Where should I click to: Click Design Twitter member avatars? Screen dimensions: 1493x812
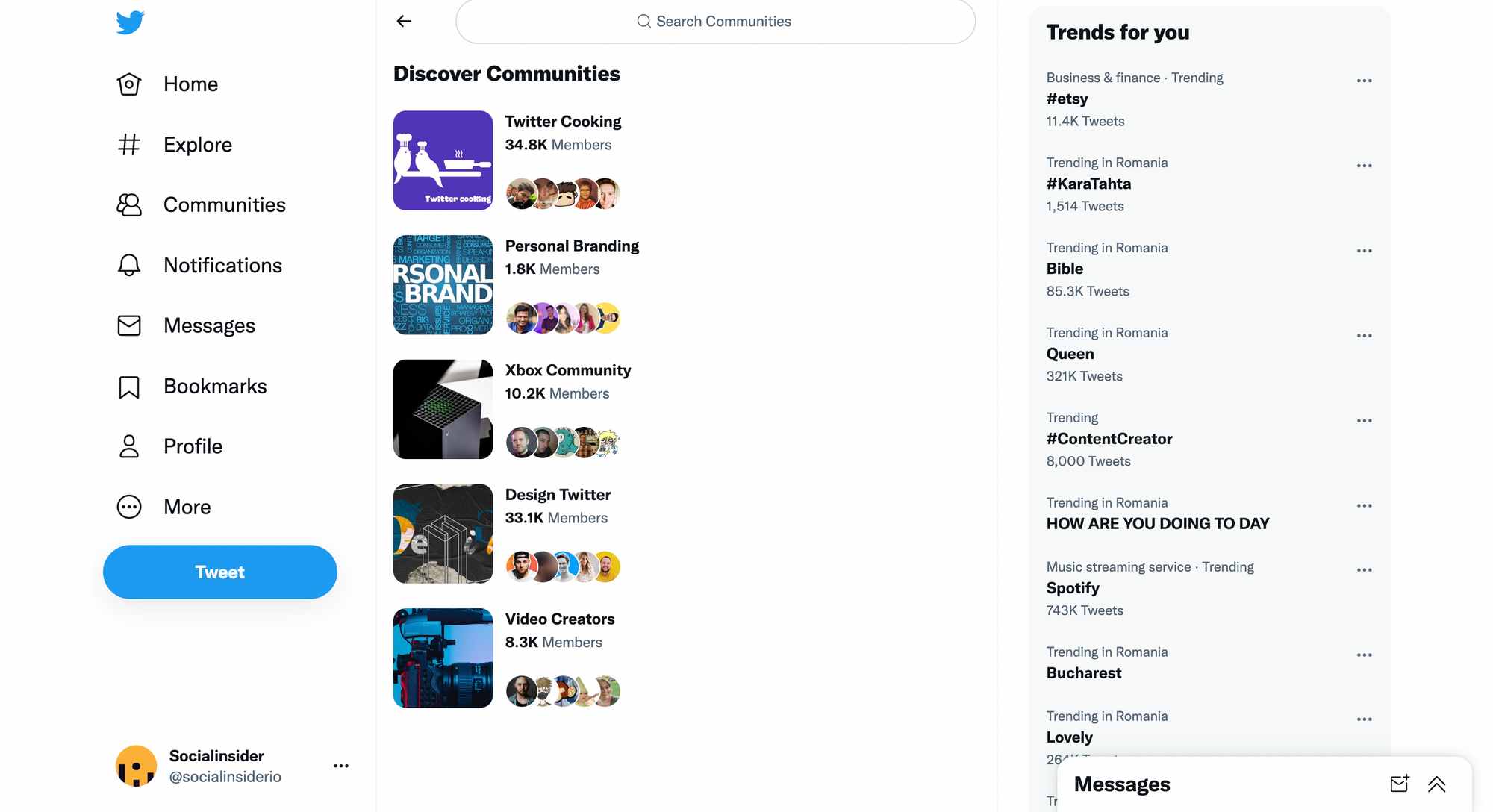(563, 567)
